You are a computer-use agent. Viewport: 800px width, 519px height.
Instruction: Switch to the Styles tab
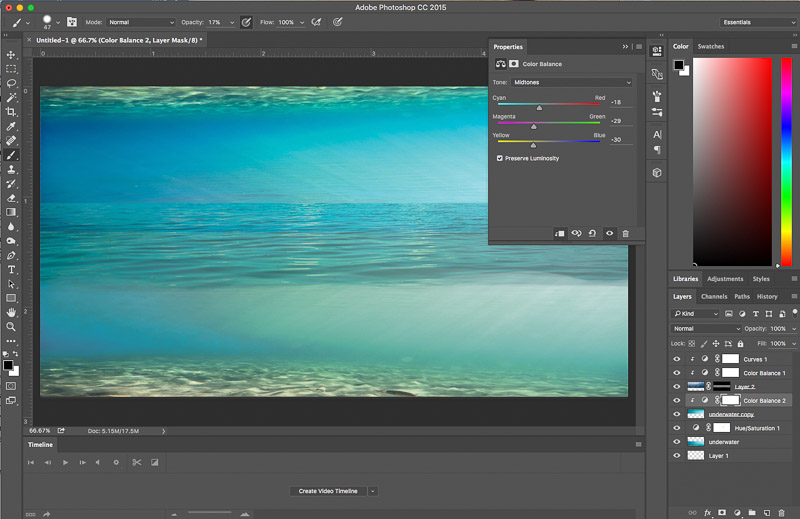click(761, 279)
